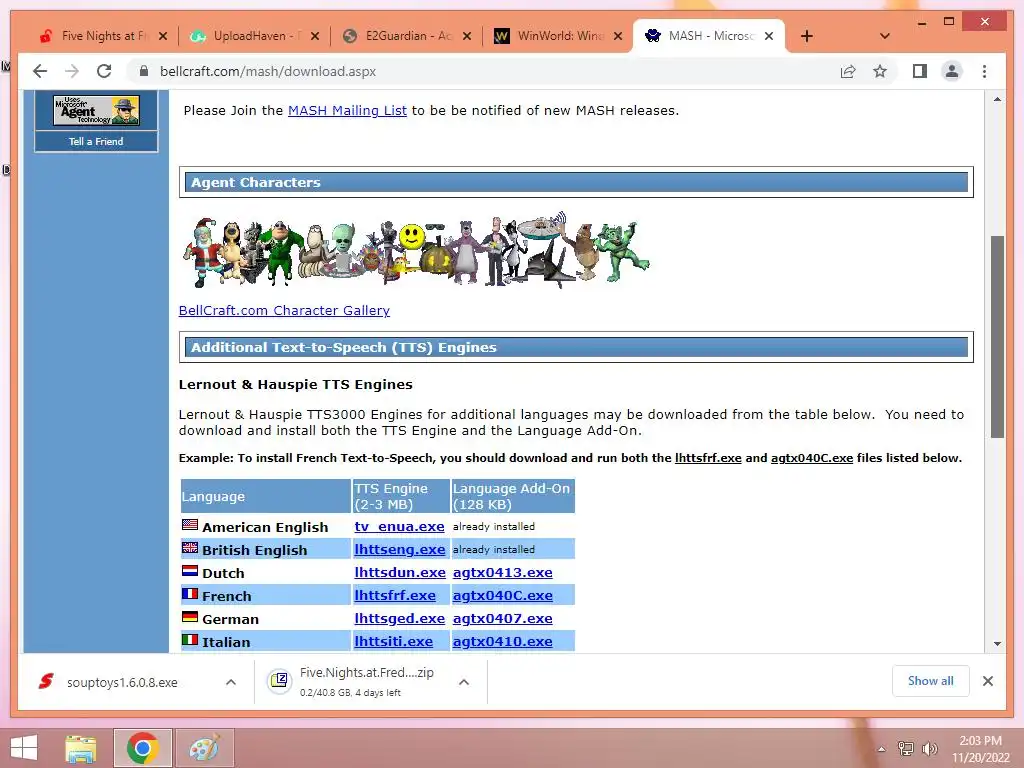
Task: Show hidden system tray icons
Action: [881, 749]
